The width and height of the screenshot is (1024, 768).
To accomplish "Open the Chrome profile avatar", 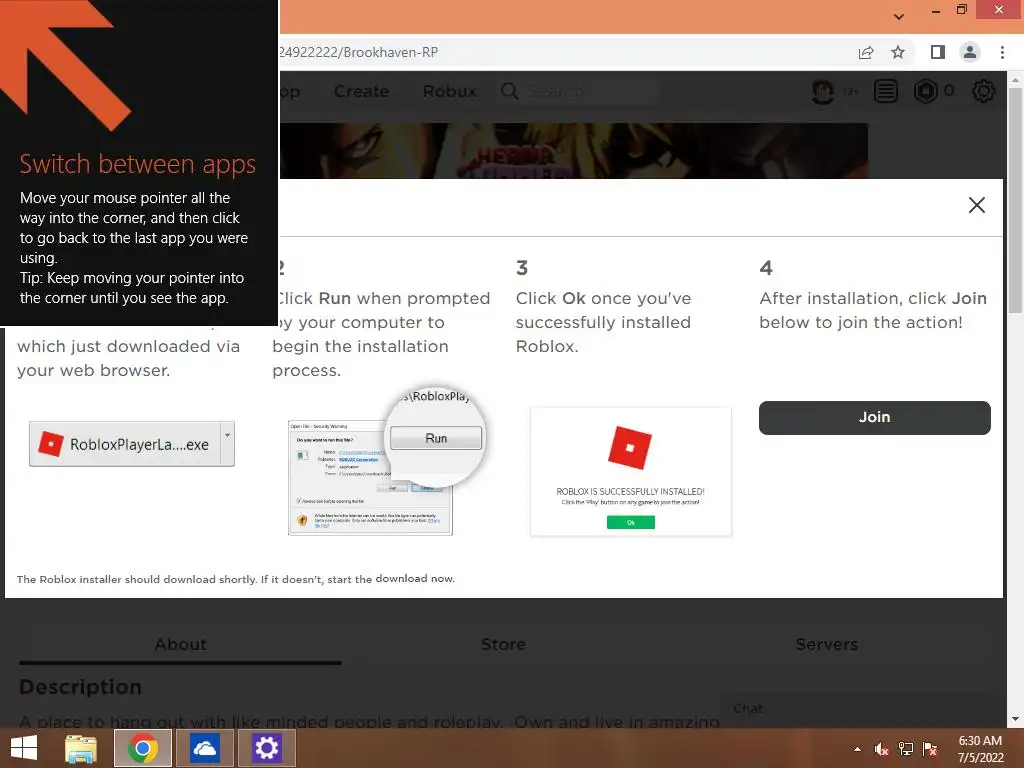I will 970,52.
